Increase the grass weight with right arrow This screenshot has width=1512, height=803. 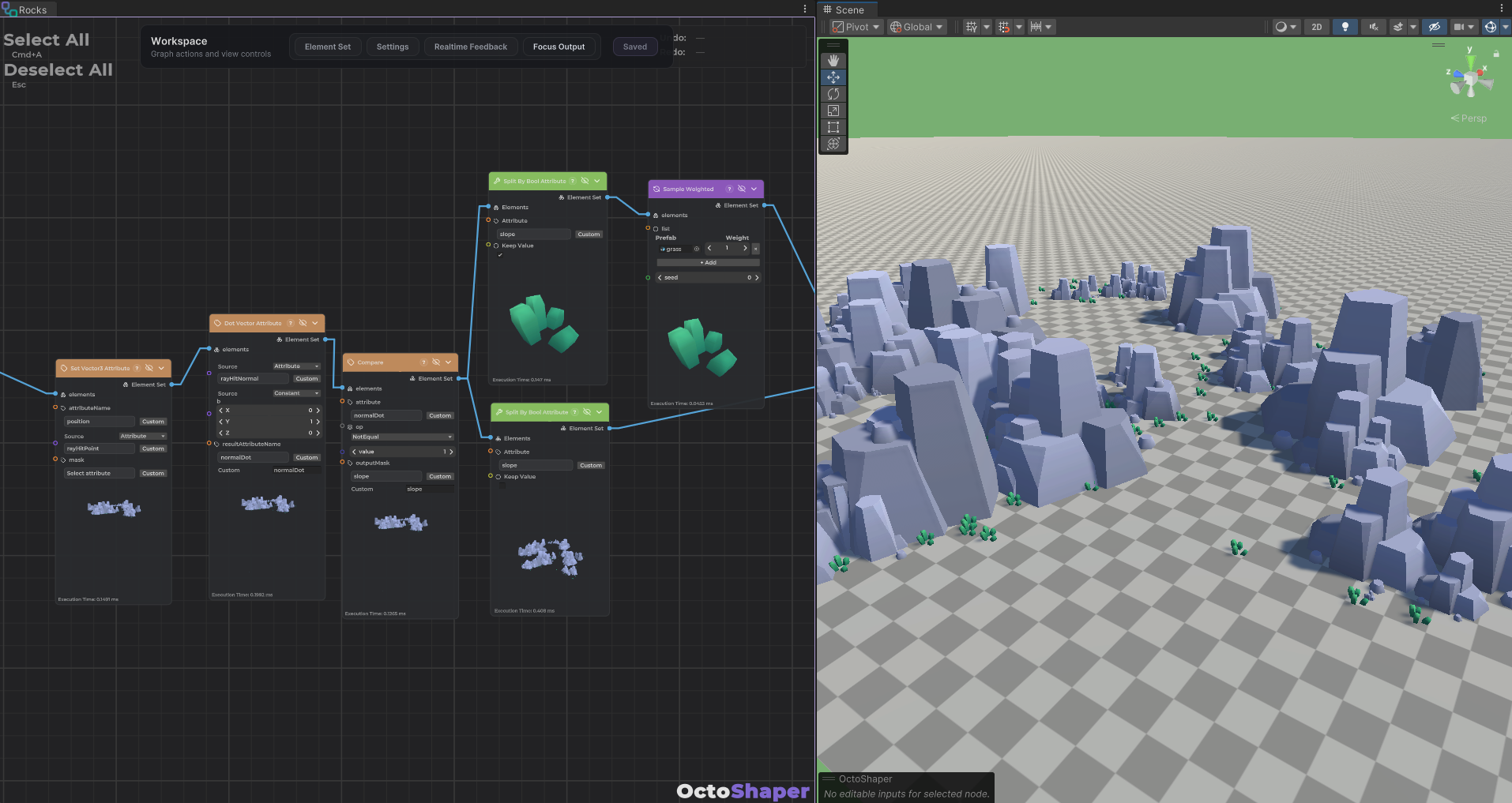click(745, 249)
